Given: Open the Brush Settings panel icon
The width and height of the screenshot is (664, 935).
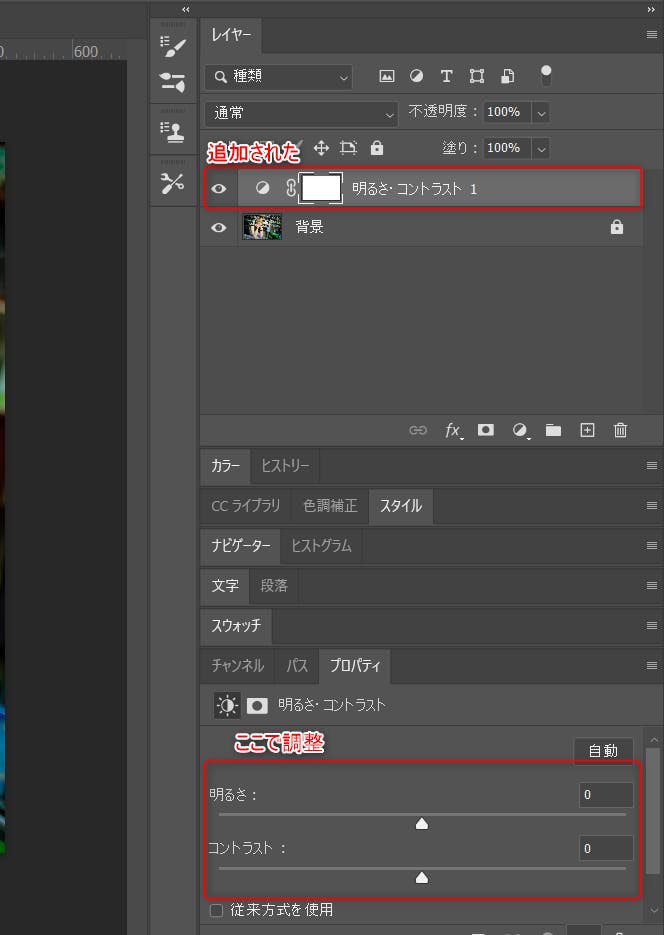Looking at the screenshot, I should pyautogui.click(x=173, y=46).
